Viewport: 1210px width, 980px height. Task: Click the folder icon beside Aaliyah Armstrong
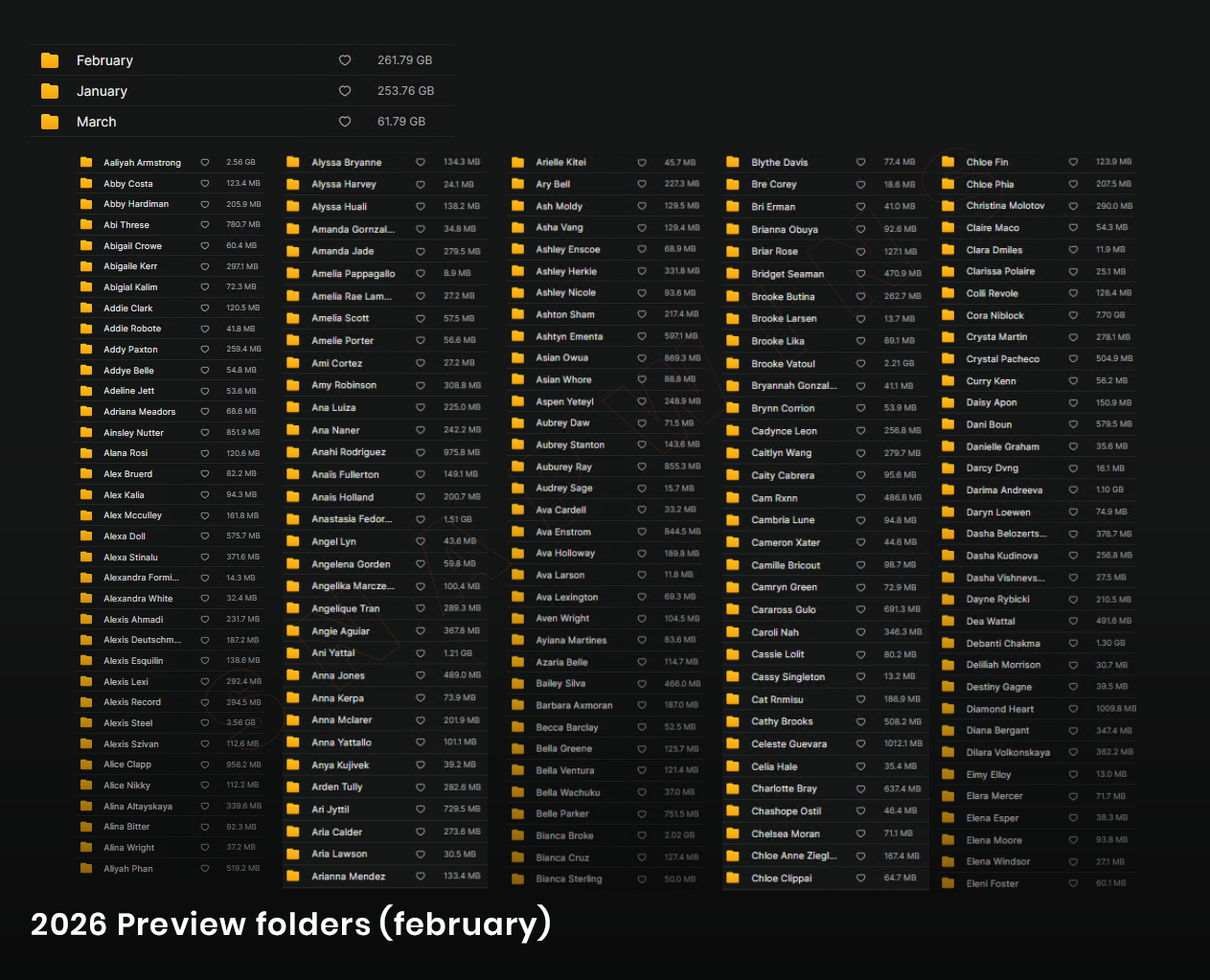(x=86, y=163)
